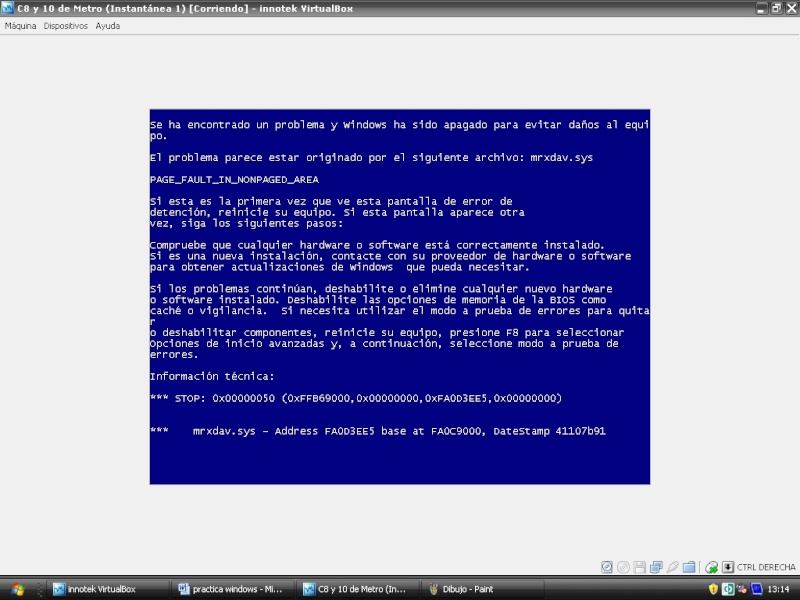The image size is (800, 600).
Task: Open the Ayuda menu
Action: point(108,26)
